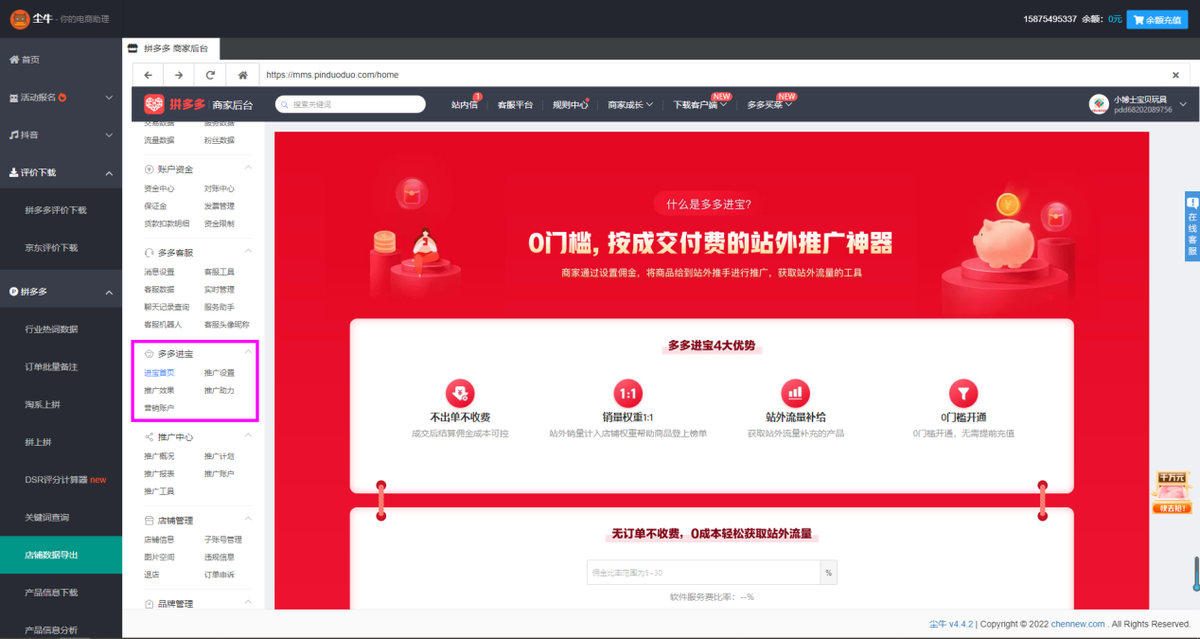Click the 账户资金 section icon
The width and height of the screenshot is (1200, 639).
(x=149, y=169)
